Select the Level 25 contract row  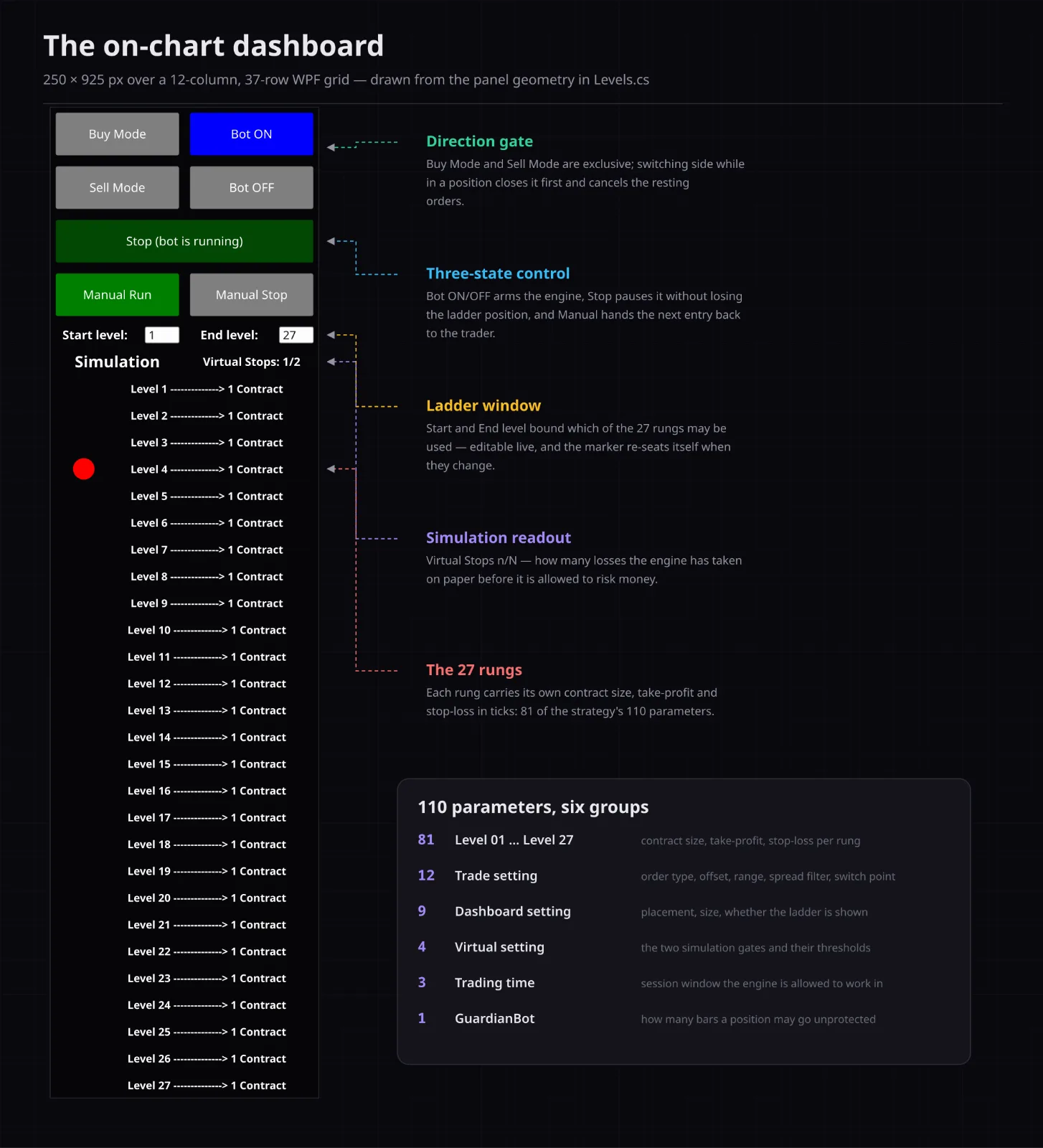pos(207,1032)
